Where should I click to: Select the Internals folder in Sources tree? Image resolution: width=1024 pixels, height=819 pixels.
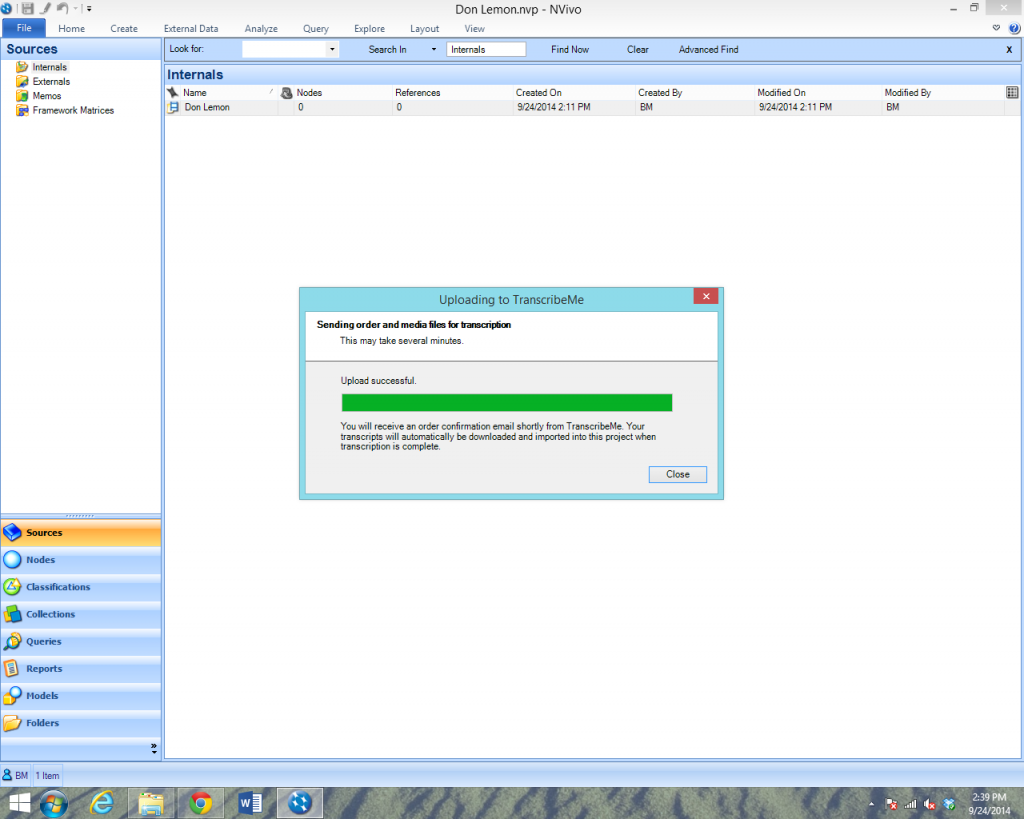[x=50, y=67]
